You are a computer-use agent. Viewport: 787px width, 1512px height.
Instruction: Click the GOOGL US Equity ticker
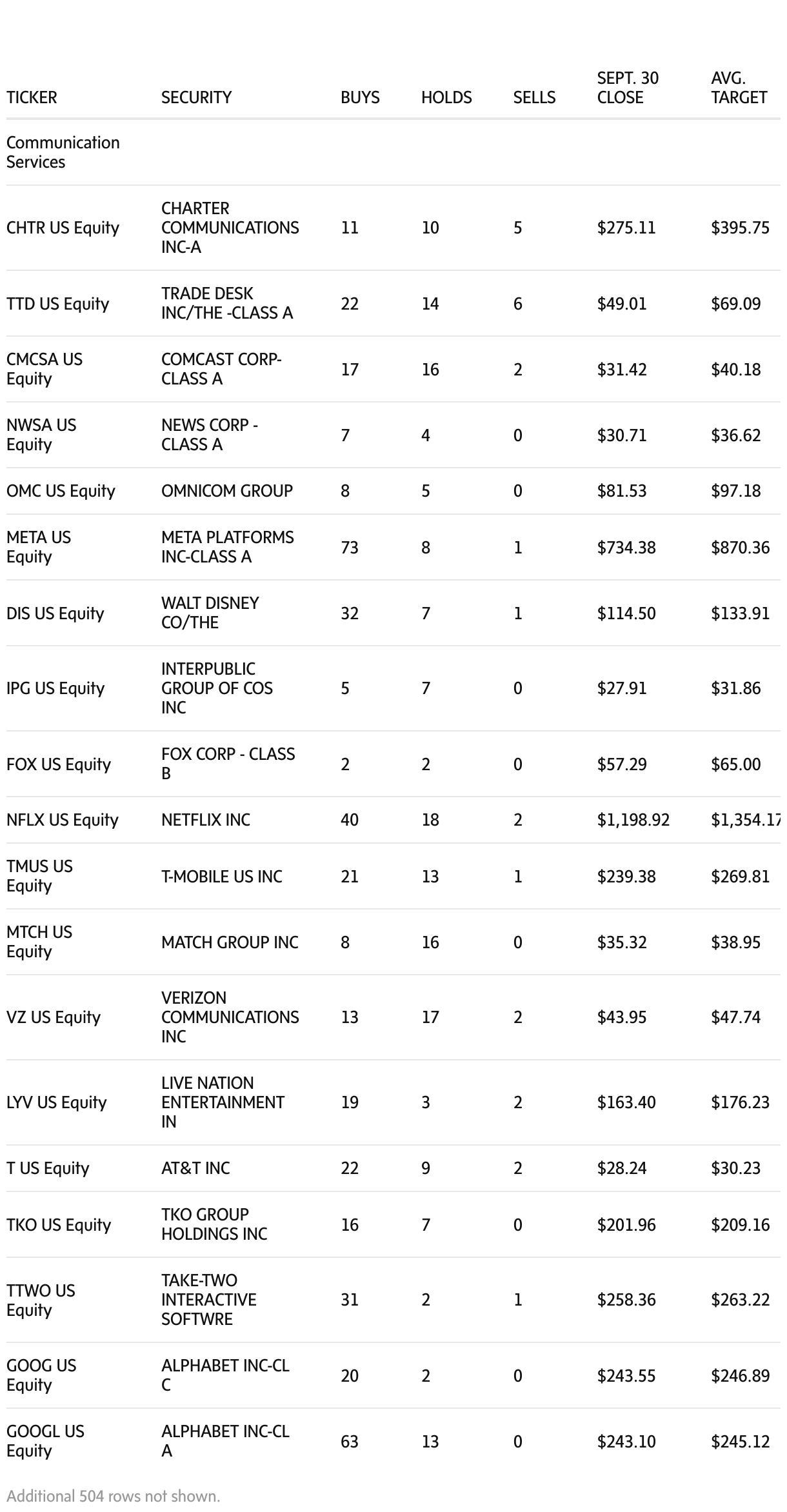click(45, 1441)
